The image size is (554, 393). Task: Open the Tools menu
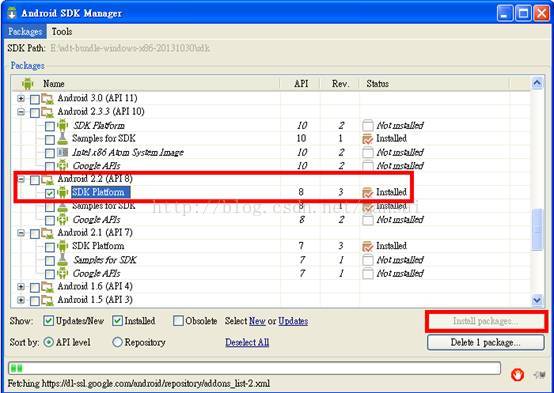pyautogui.click(x=62, y=31)
